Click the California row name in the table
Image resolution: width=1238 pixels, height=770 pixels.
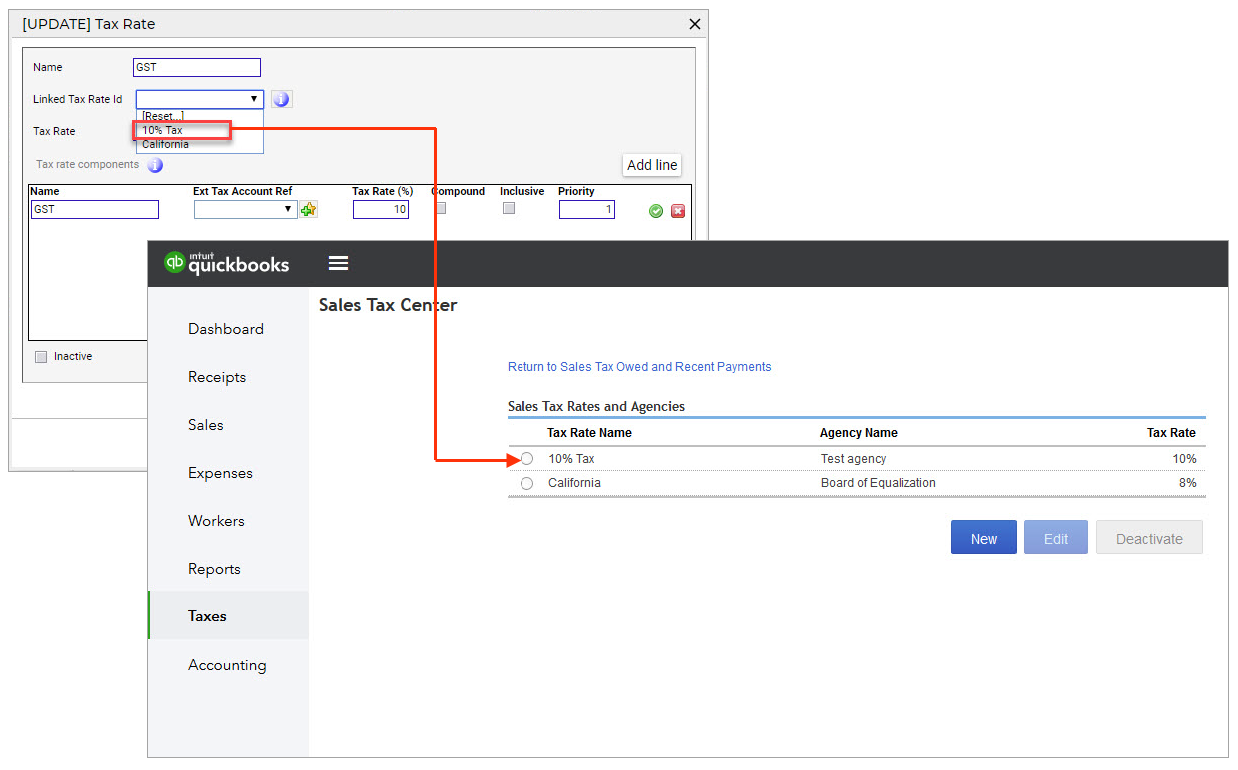(x=574, y=483)
